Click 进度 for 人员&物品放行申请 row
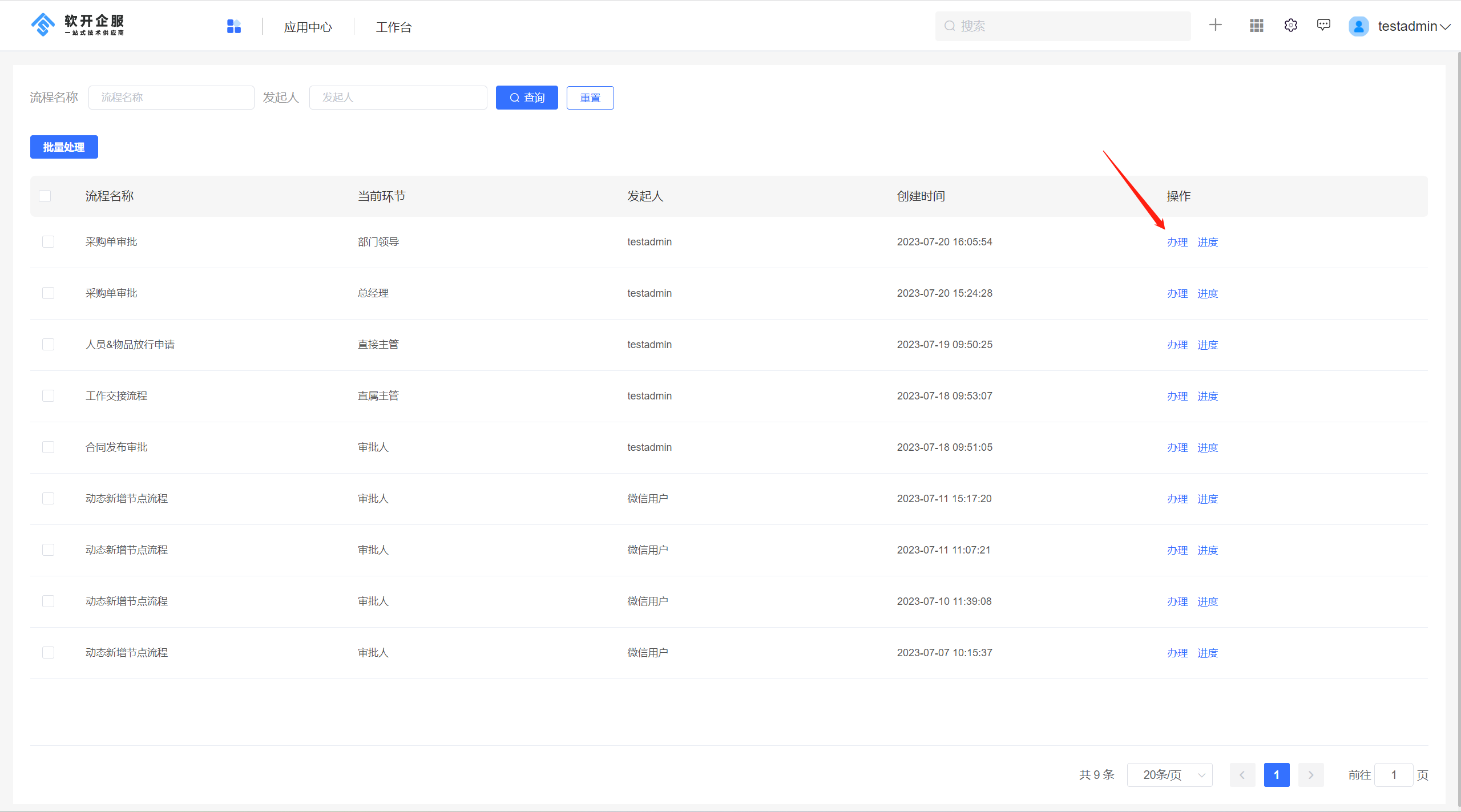Image resolution: width=1461 pixels, height=812 pixels. click(1208, 345)
